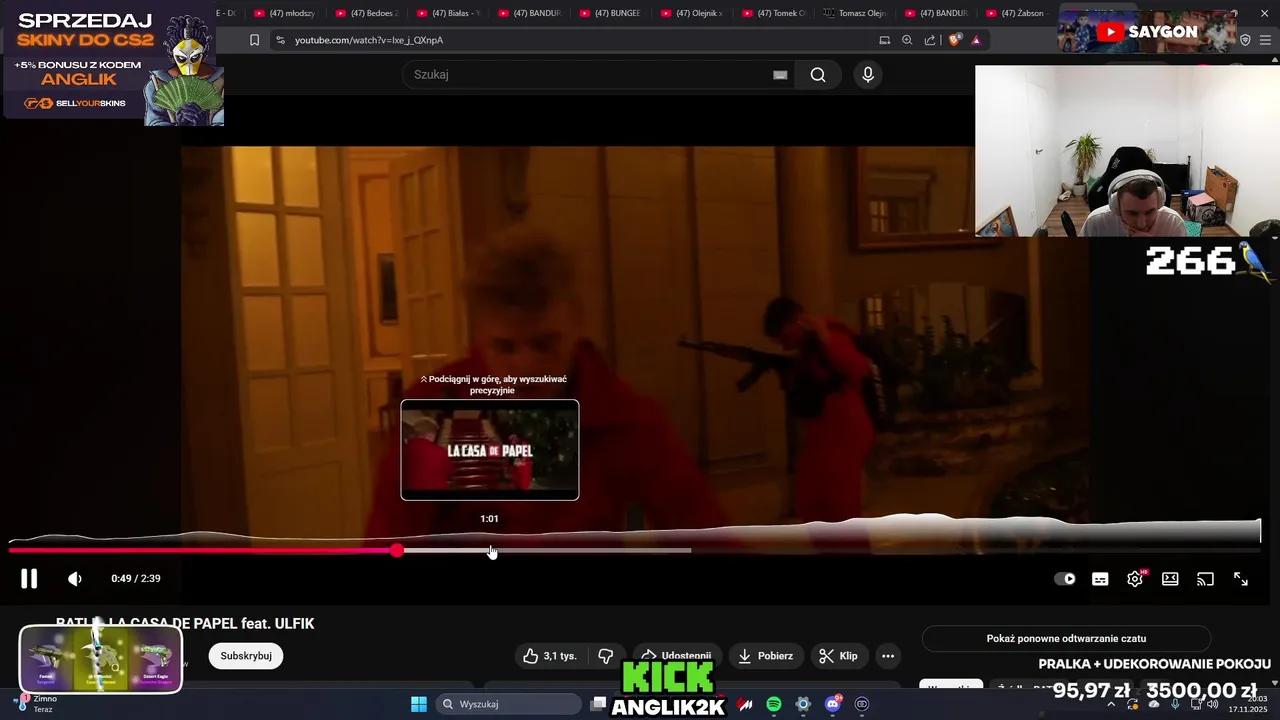Switch to the "(47) Tomek O" tab
This screenshot has width=1280, height=720.
[773, 13]
